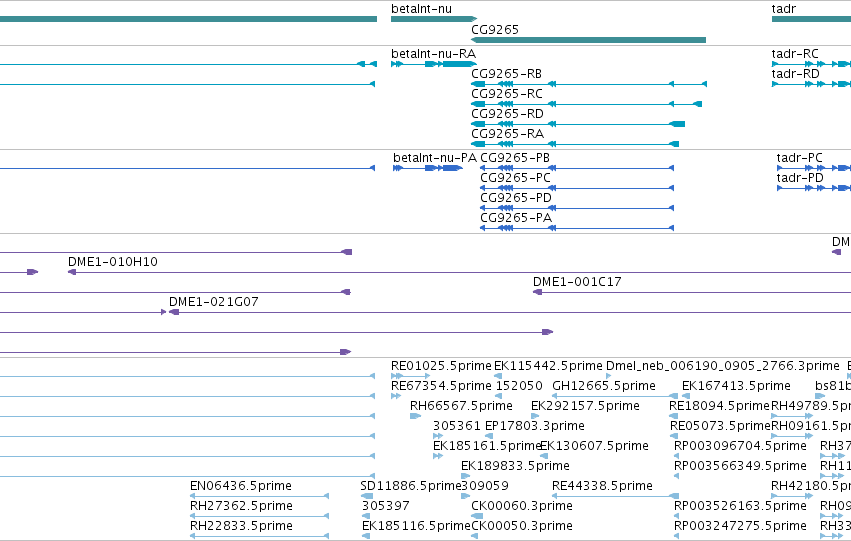Click the DME1-021G07 clone label
Image resolution: width=851 pixels, height=541 pixels.
coord(214,302)
